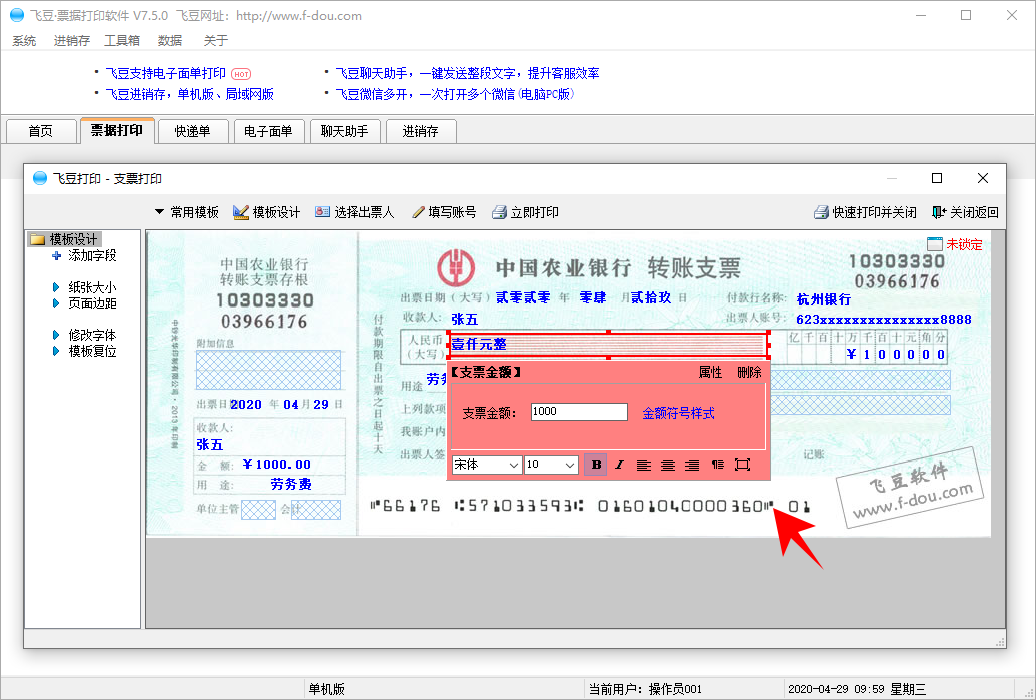Open the 常用模板 dropdown
The height and width of the screenshot is (700, 1036).
[186, 212]
